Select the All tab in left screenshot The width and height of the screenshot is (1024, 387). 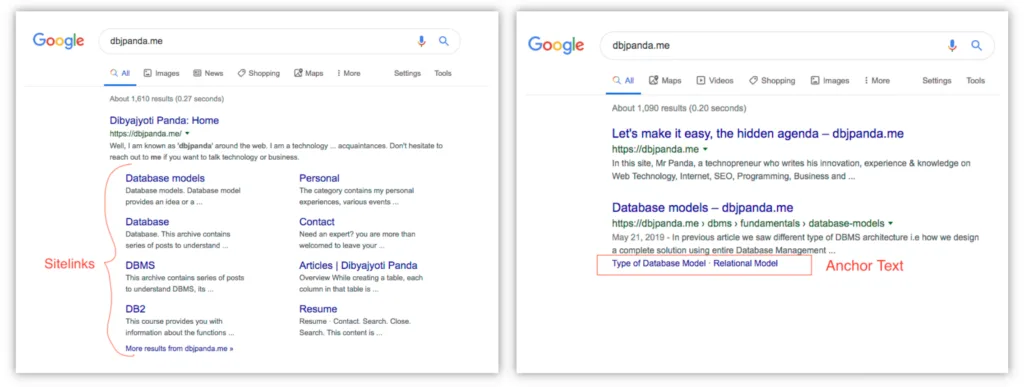[x=120, y=73]
